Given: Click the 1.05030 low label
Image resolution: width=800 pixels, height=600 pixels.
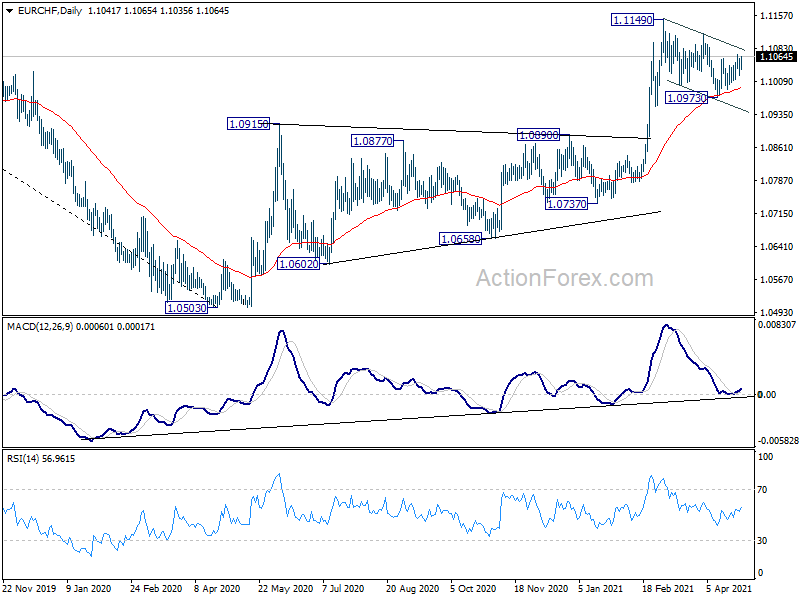Looking at the screenshot, I should [x=187, y=308].
